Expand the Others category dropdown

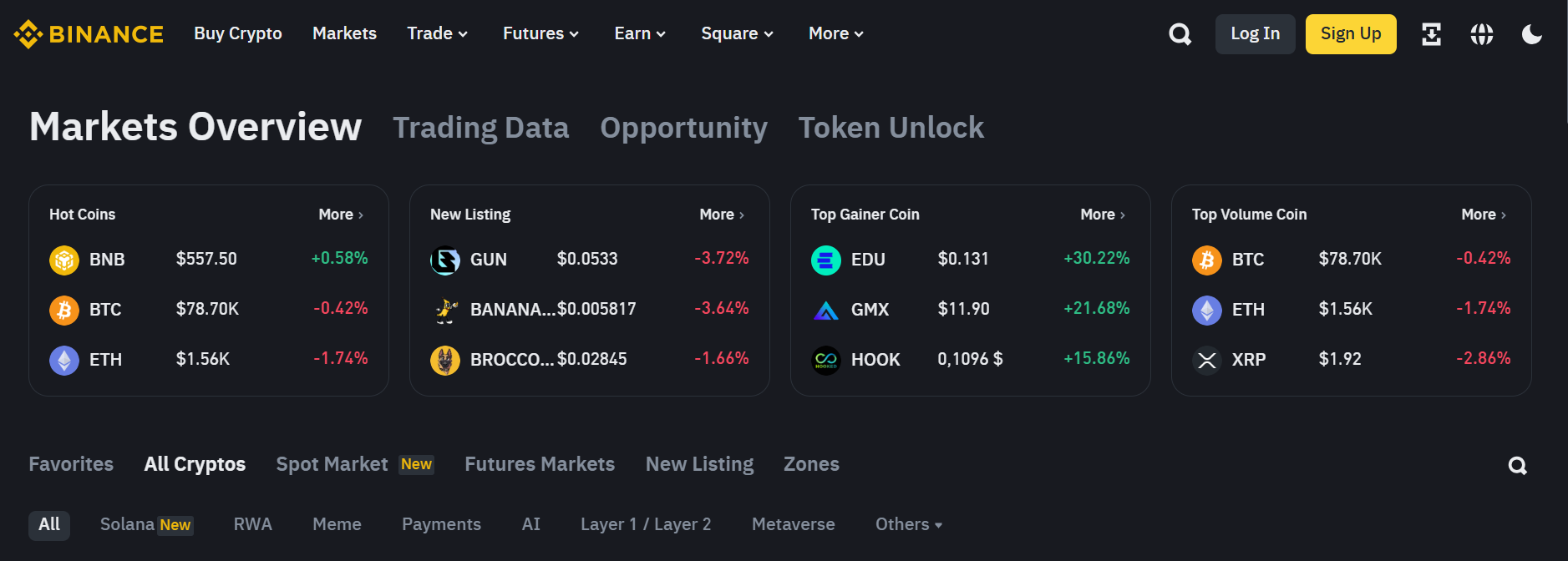pyautogui.click(x=909, y=524)
